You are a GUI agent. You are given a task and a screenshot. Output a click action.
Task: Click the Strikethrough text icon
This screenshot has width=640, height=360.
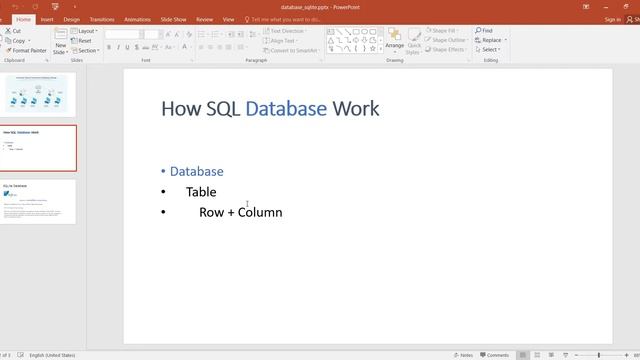[x=146, y=47]
